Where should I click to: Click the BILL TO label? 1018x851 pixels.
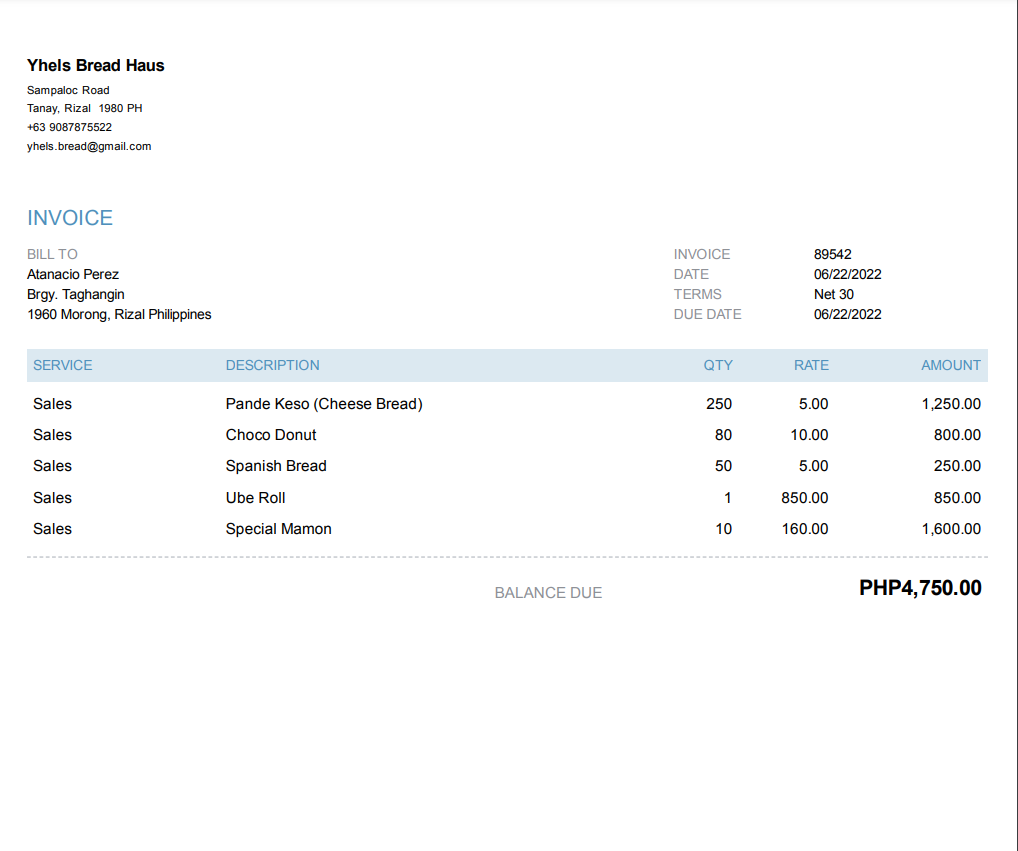tap(52, 254)
